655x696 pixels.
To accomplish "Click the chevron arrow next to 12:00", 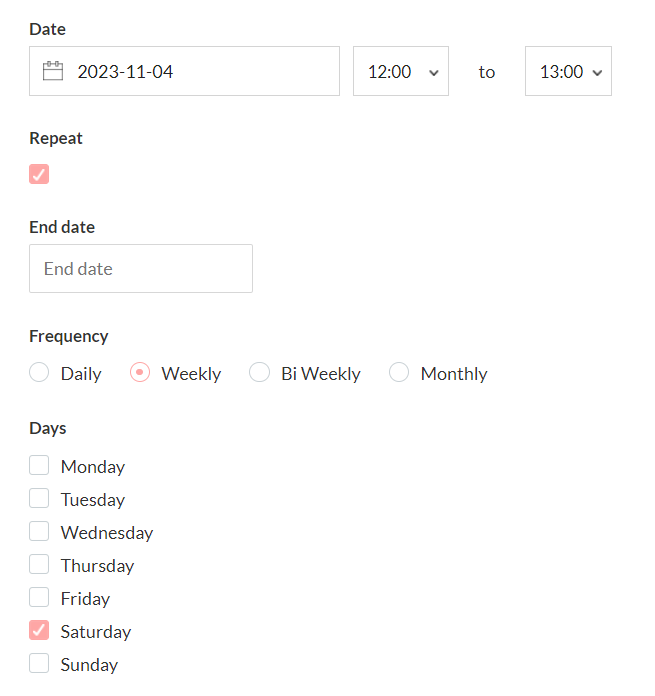I will 434,73.
